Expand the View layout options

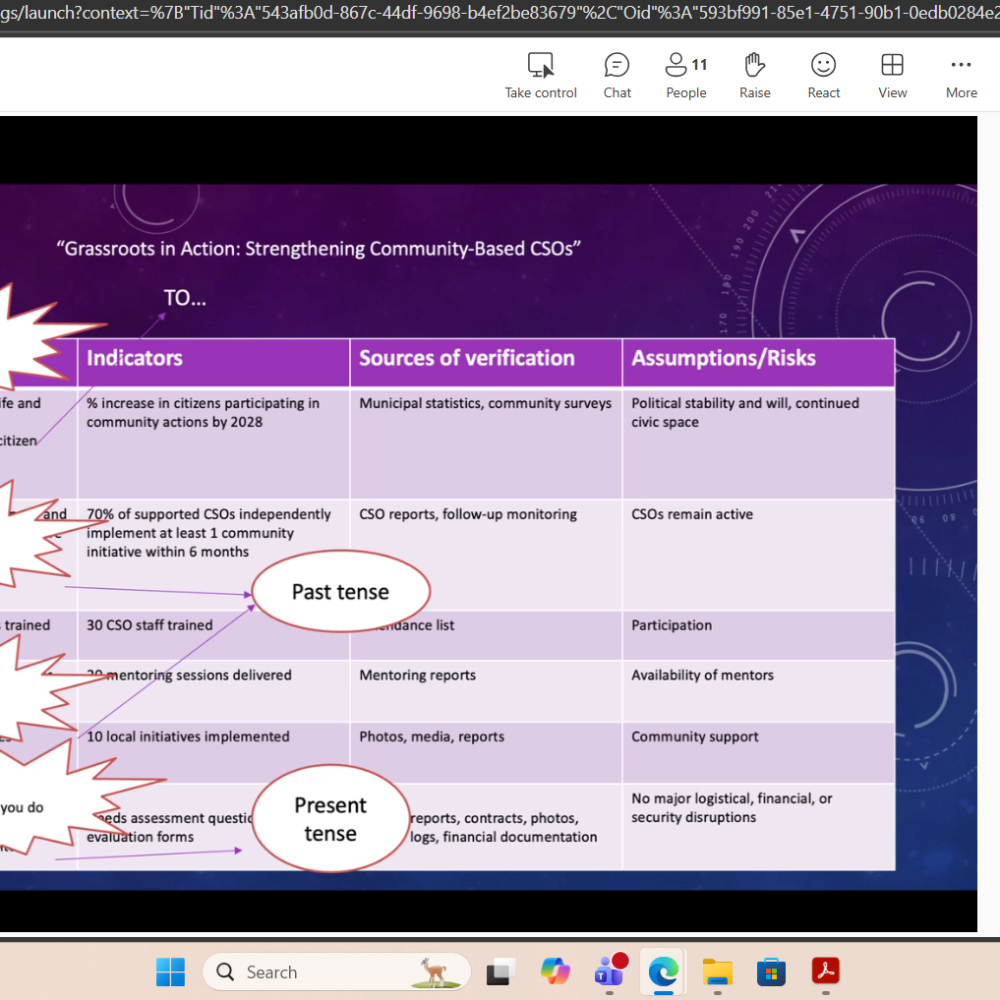pyautogui.click(x=892, y=76)
